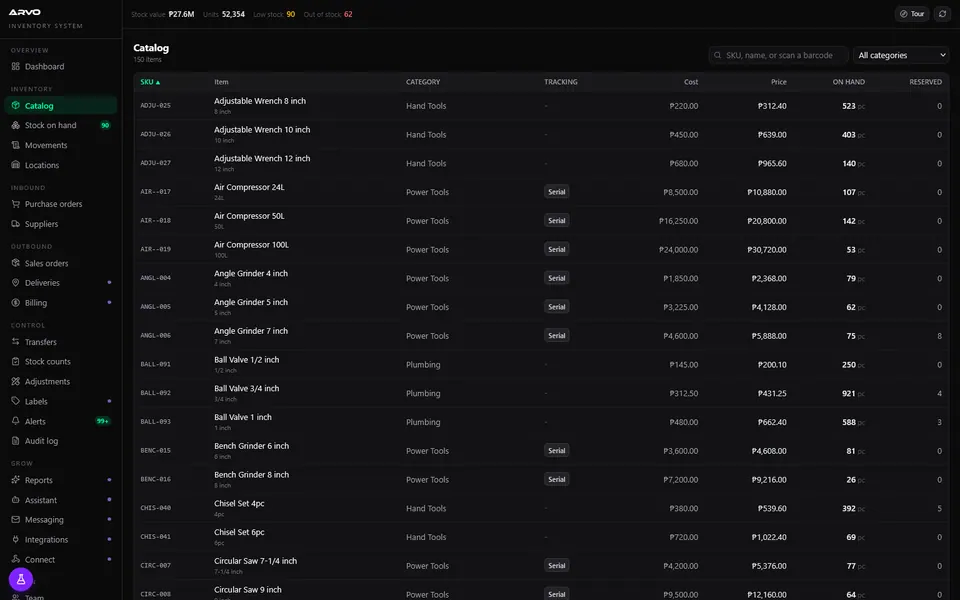Click Purchase orders cart icon

(x=16, y=204)
